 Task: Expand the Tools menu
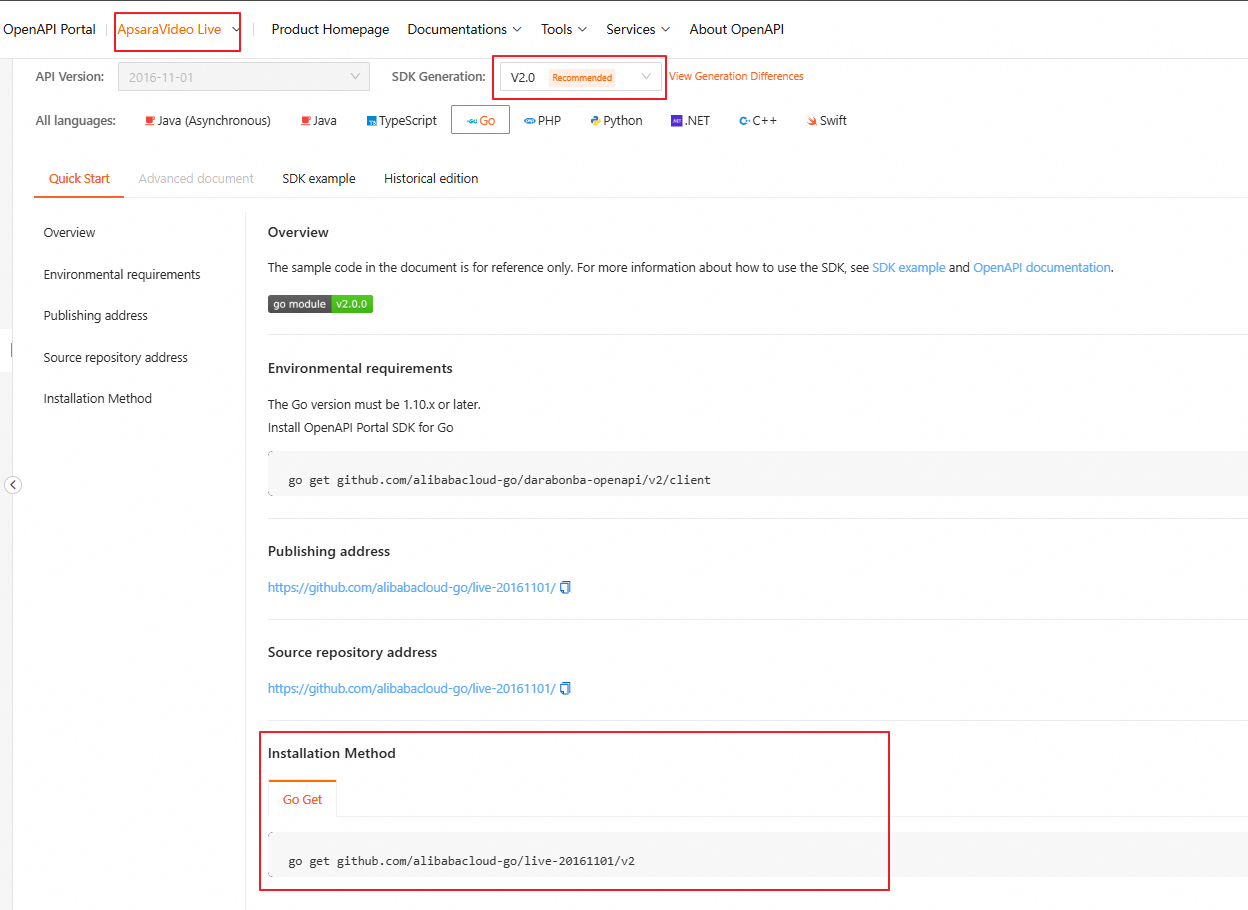point(564,29)
